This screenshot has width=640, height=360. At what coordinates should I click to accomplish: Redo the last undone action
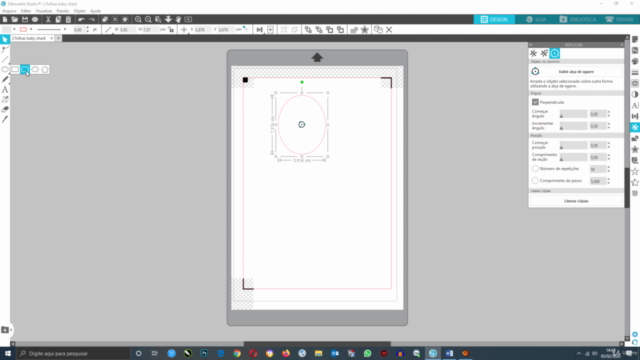(x=92, y=19)
